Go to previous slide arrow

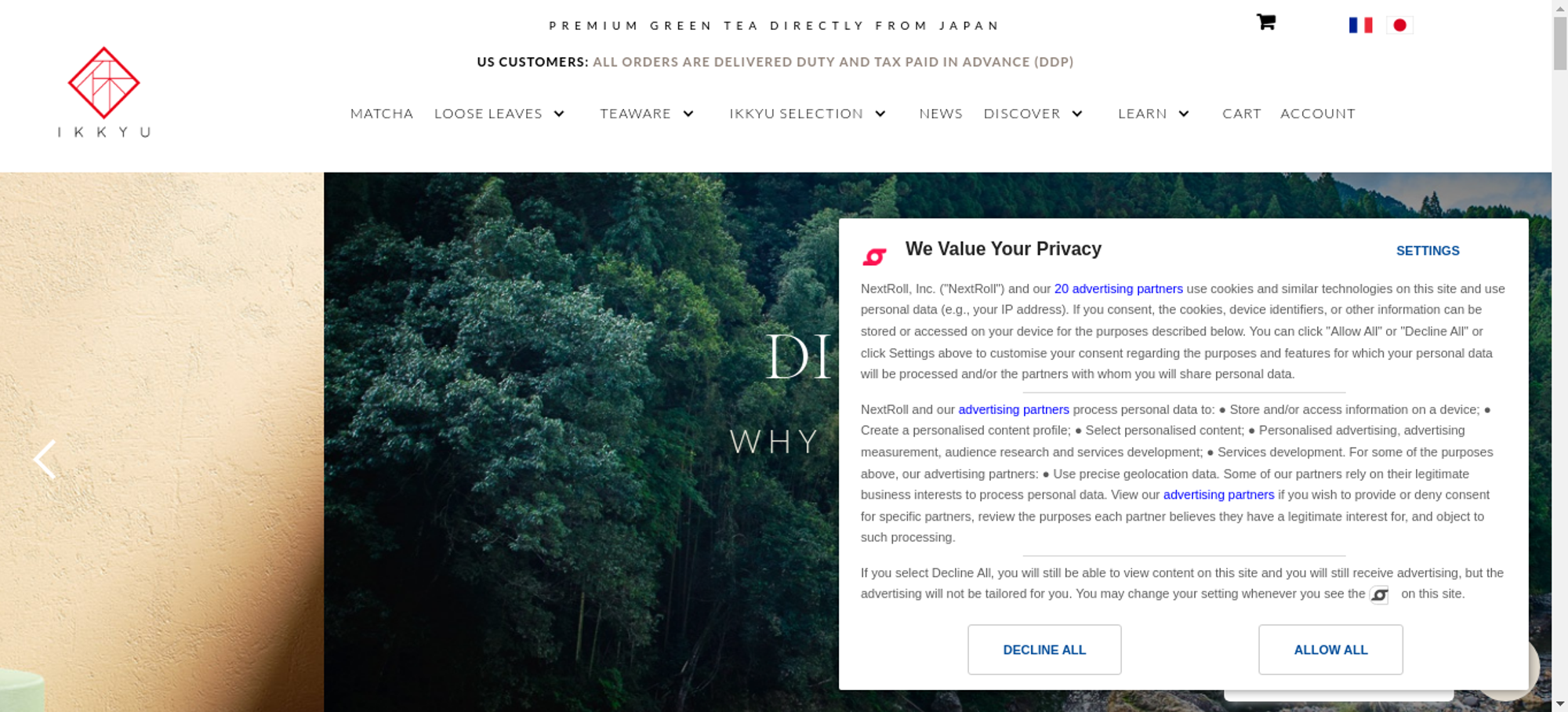click(x=45, y=459)
